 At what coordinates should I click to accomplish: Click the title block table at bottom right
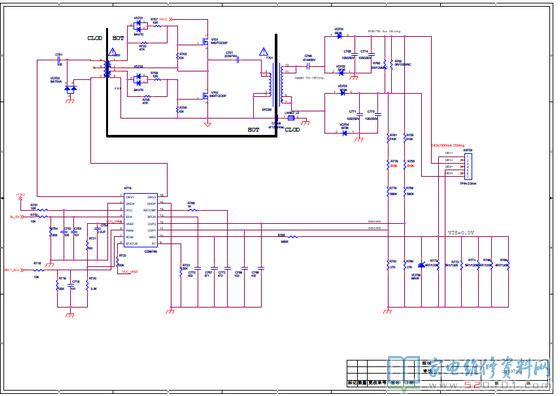click(x=448, y=373)
